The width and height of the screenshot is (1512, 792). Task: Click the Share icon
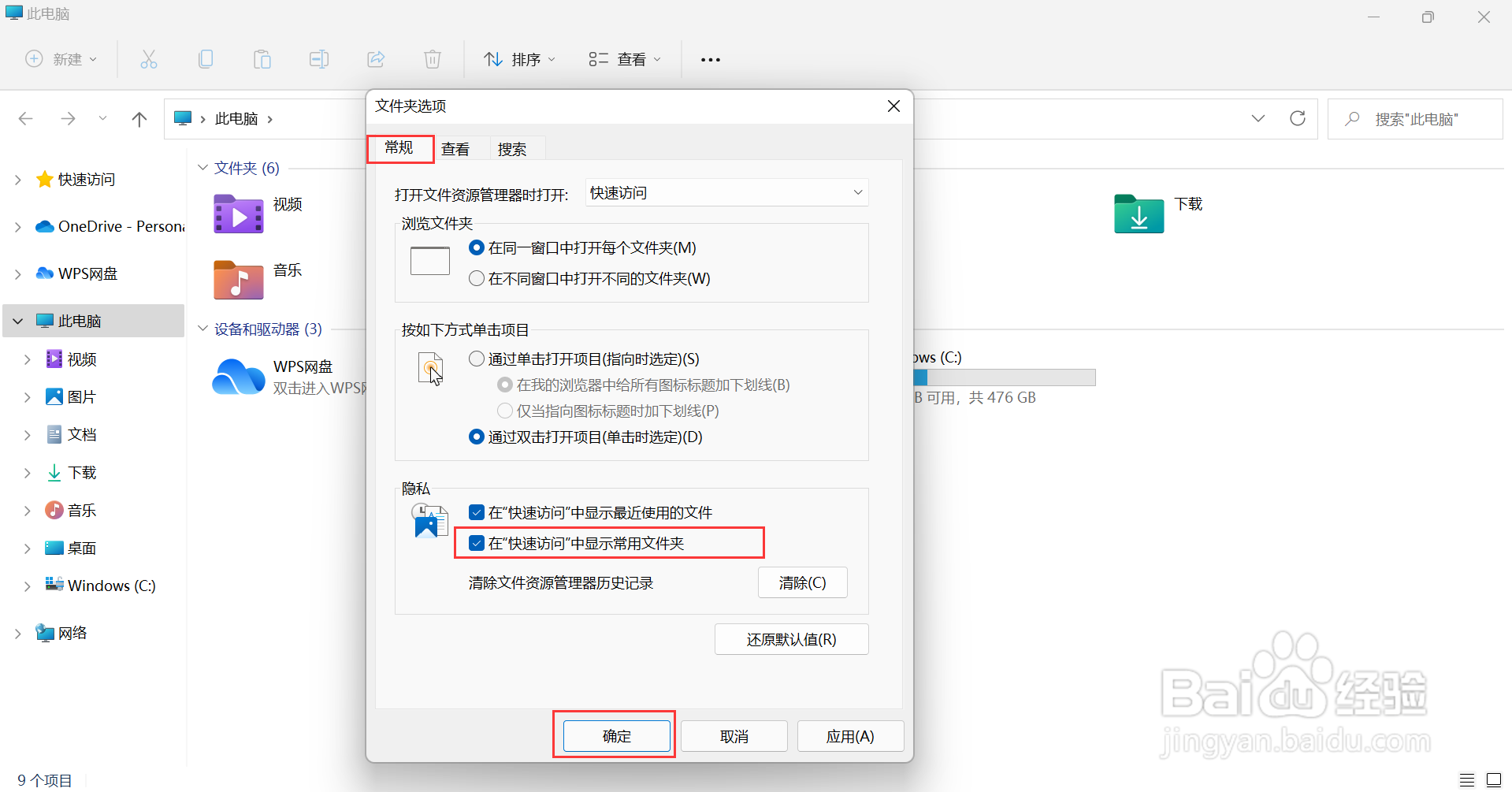(376, 59)
